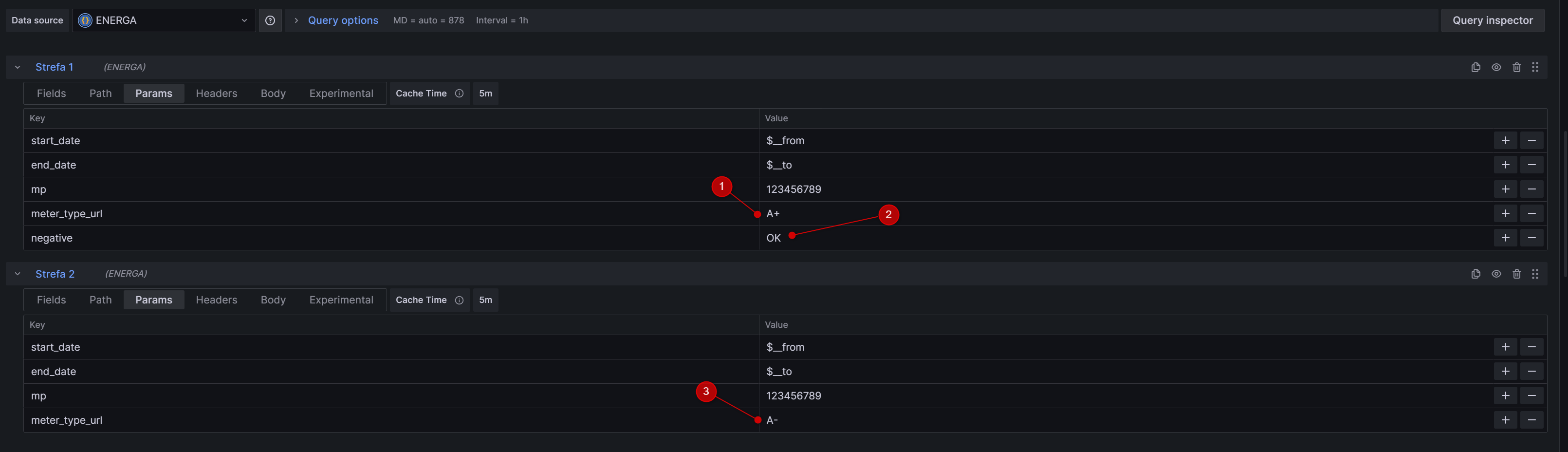Toggle visibility of the Strefa 1 query
This screenshot has height=452, width=1568.
coord(1497,67)
